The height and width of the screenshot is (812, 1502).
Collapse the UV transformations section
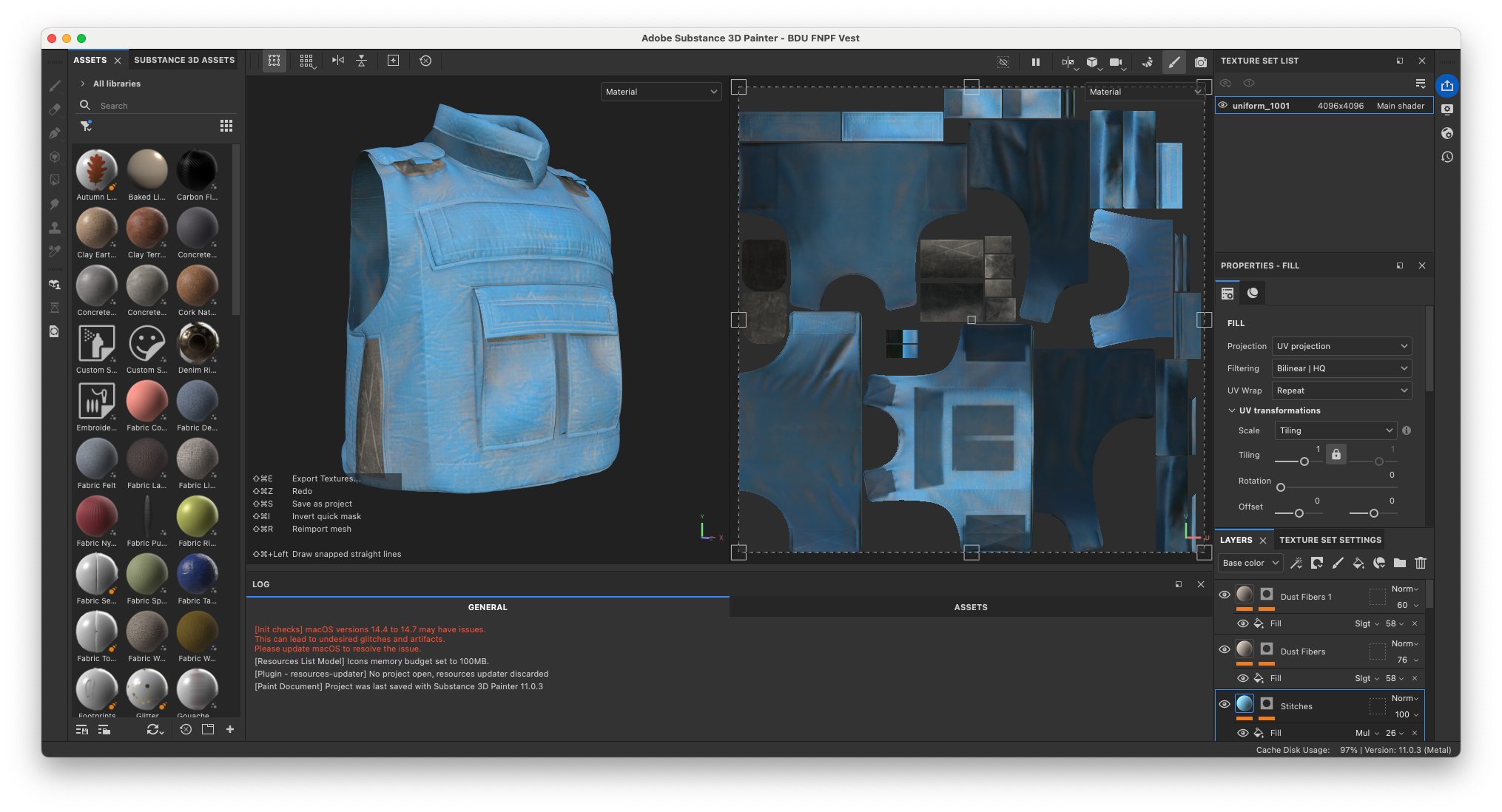pos(1232,410)
